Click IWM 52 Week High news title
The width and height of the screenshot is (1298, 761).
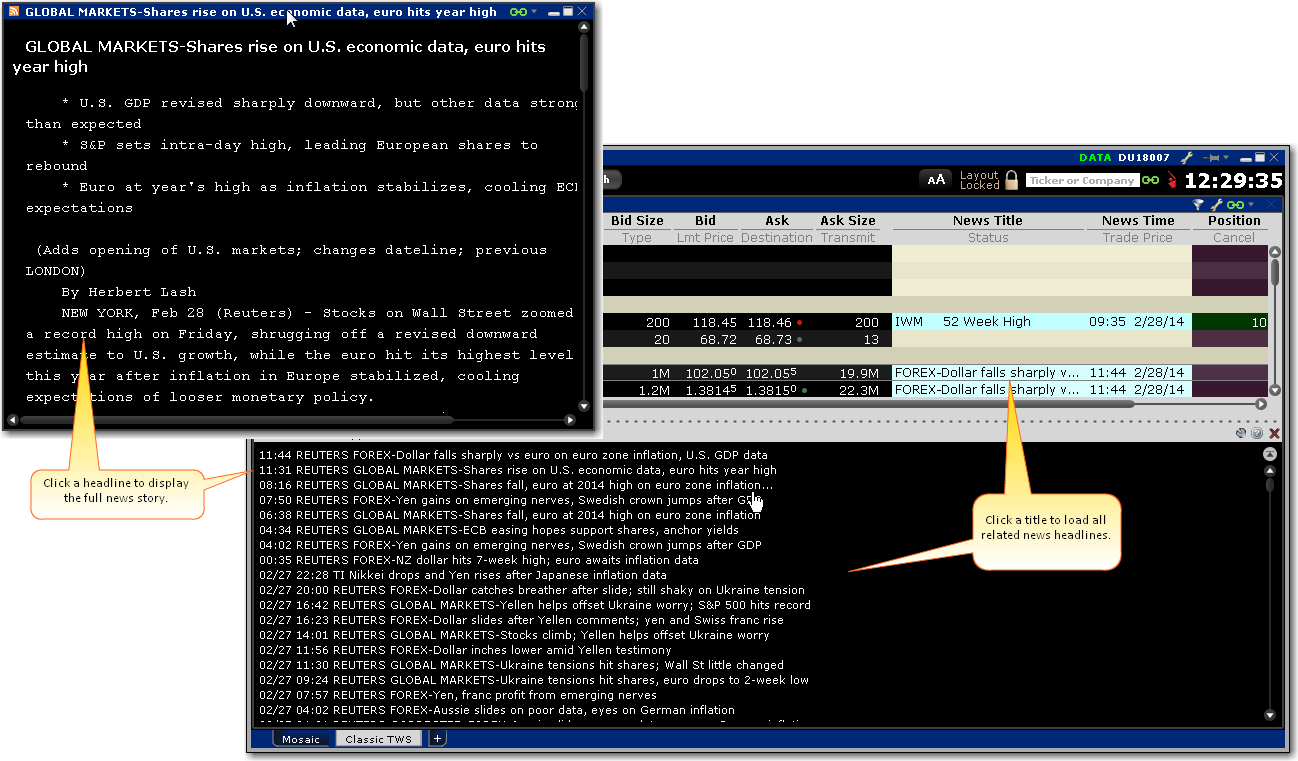pos(988,322)
